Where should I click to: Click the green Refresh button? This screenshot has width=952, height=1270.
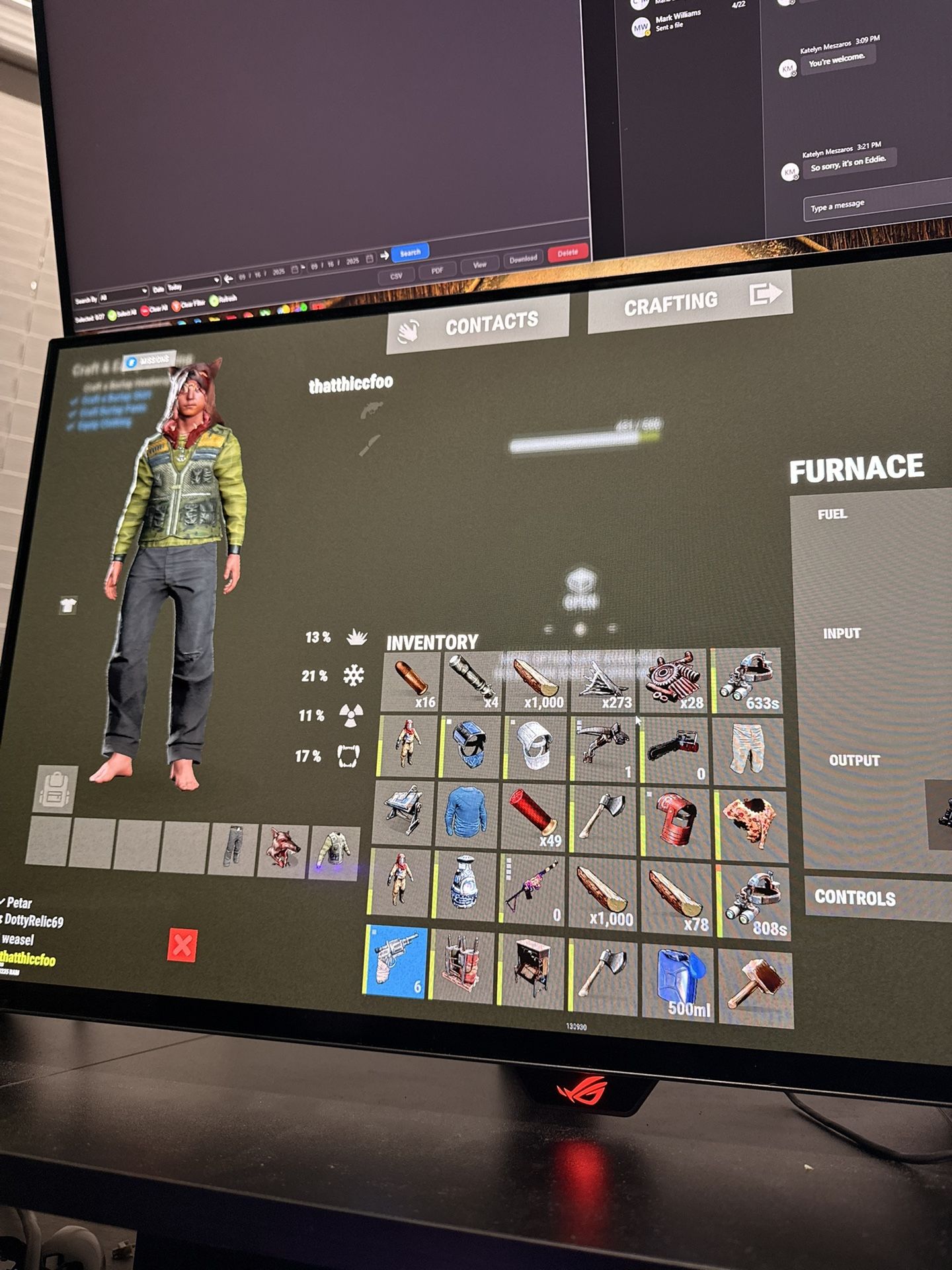[x=223, y=299]
